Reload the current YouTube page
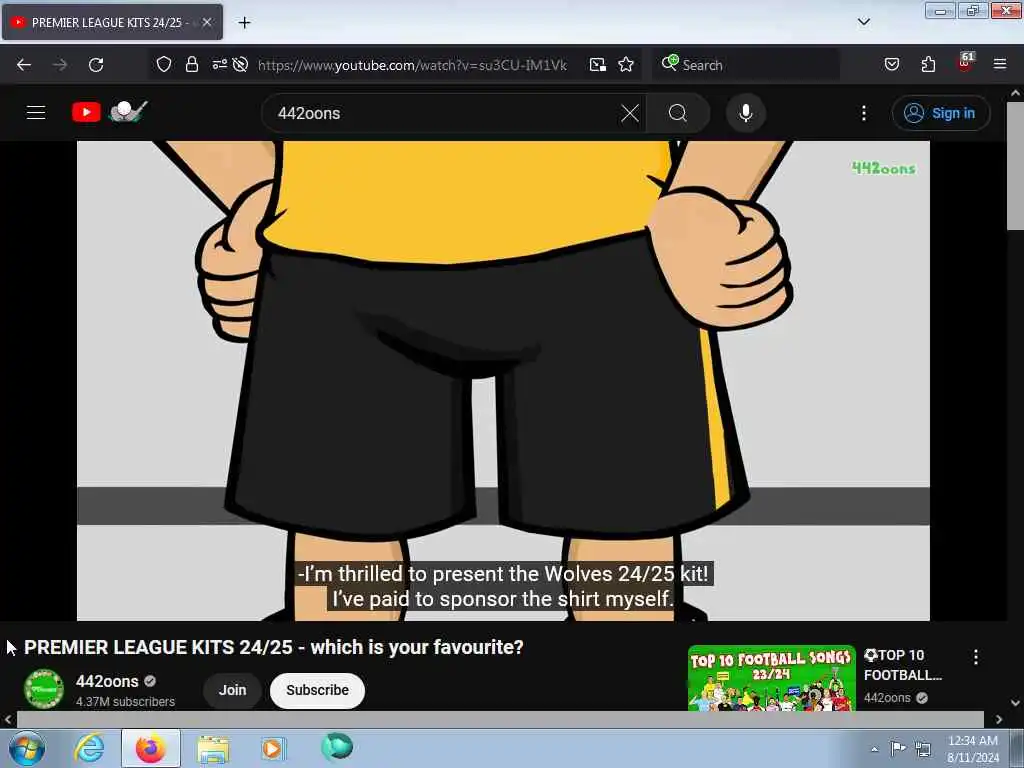The width and height of the screenshot is (1024, 768). (96, 65)
